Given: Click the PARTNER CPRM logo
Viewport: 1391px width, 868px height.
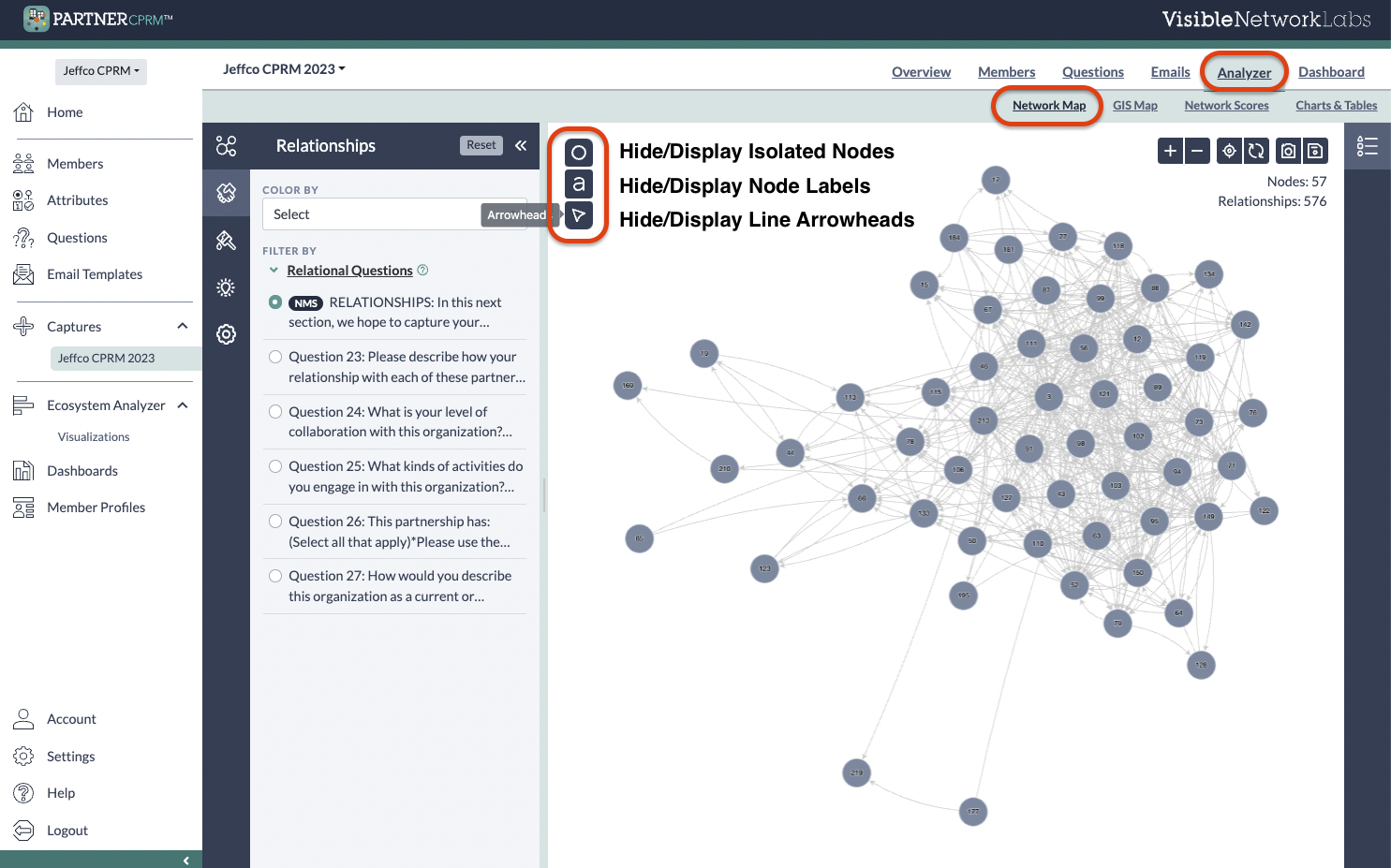Looking at the screenshot, I should [x=98, y=19].
